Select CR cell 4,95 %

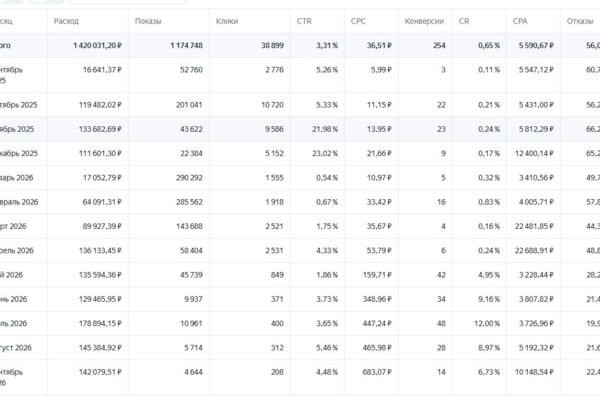(489, 275)
